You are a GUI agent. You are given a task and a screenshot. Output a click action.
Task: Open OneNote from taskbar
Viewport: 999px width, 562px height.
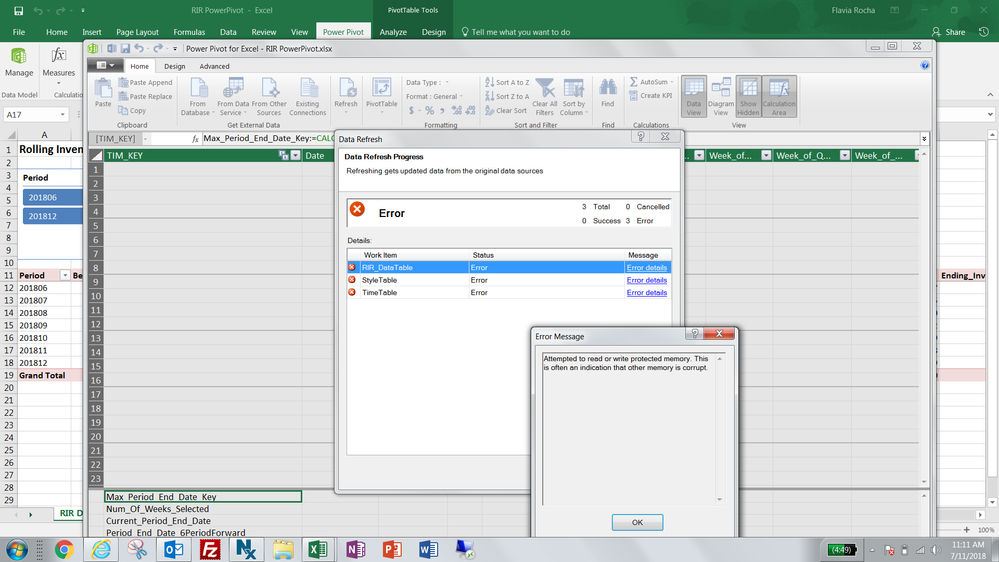click(x=356, y=549)
